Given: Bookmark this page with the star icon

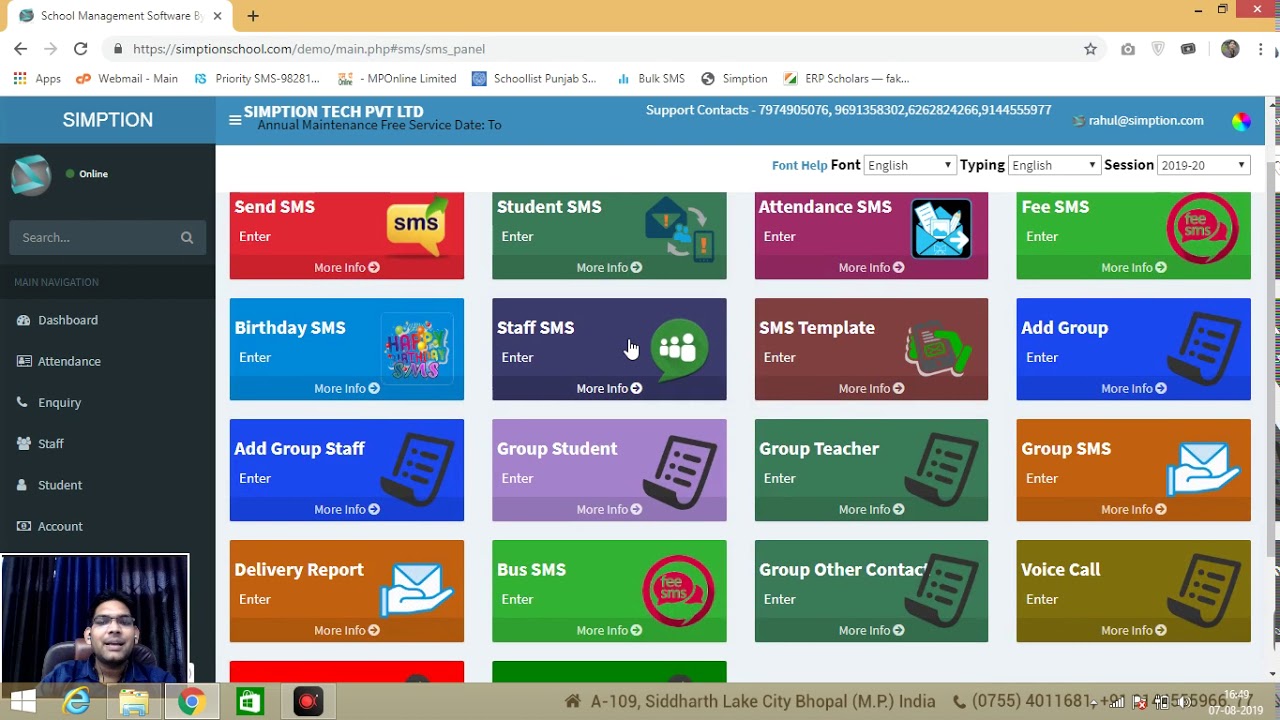Looking at the screenshot, I should click(x=1090, y=49).
